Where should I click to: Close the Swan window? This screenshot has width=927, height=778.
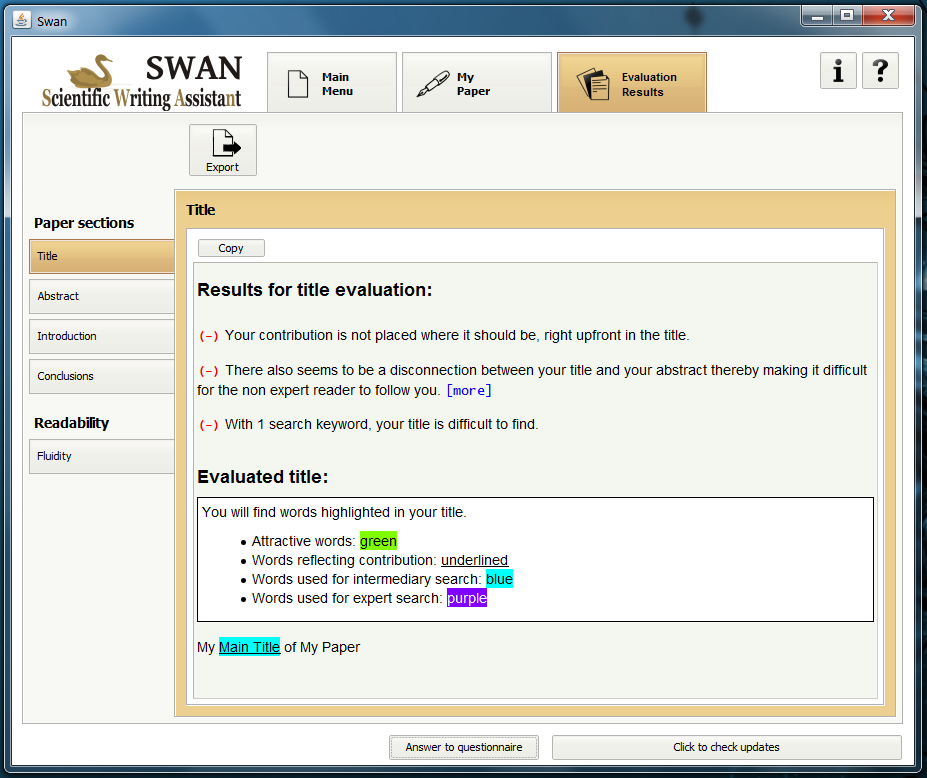[x=889, y=15]
